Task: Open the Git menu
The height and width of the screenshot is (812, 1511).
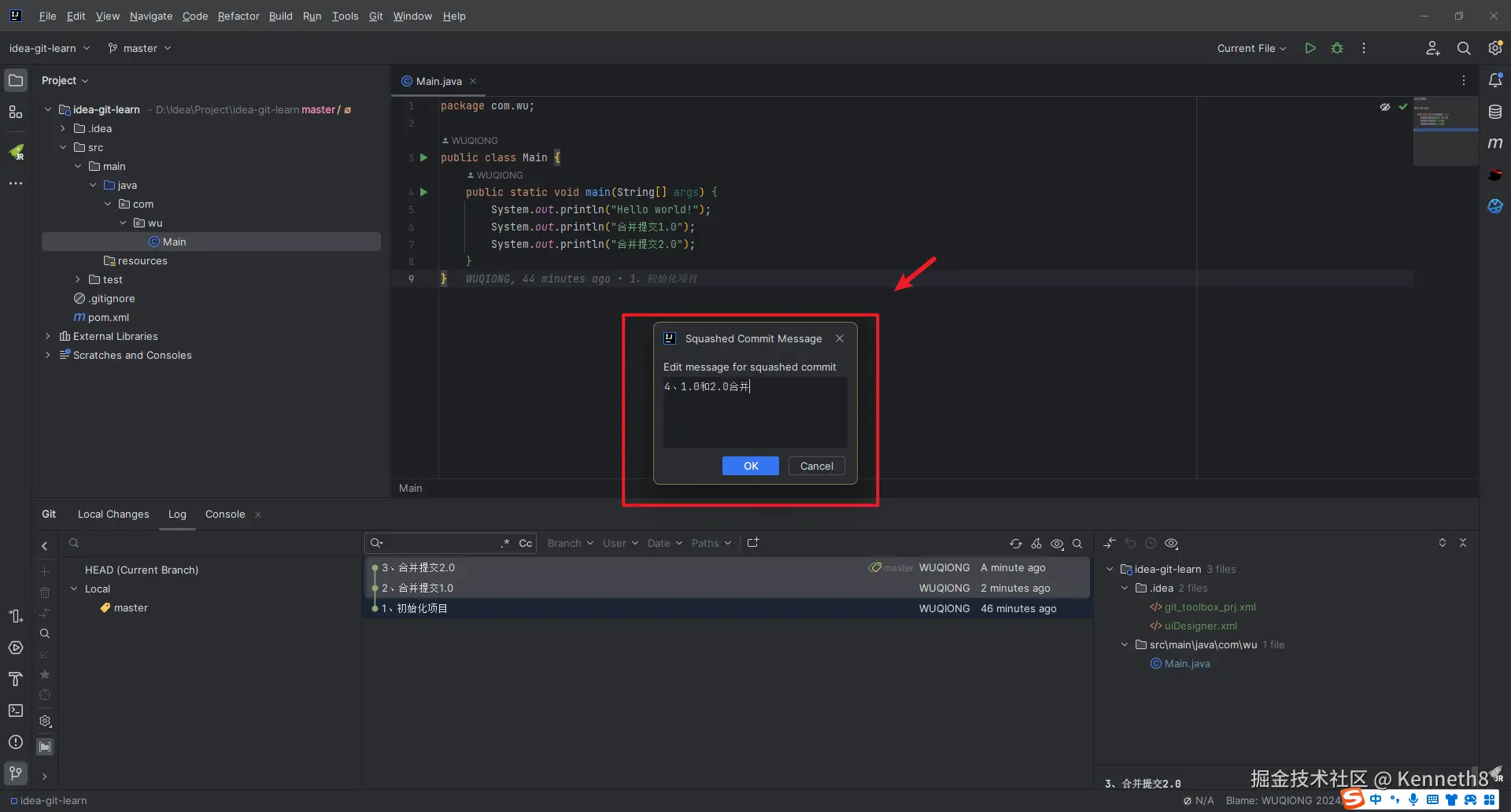Action: click(375, 16)
